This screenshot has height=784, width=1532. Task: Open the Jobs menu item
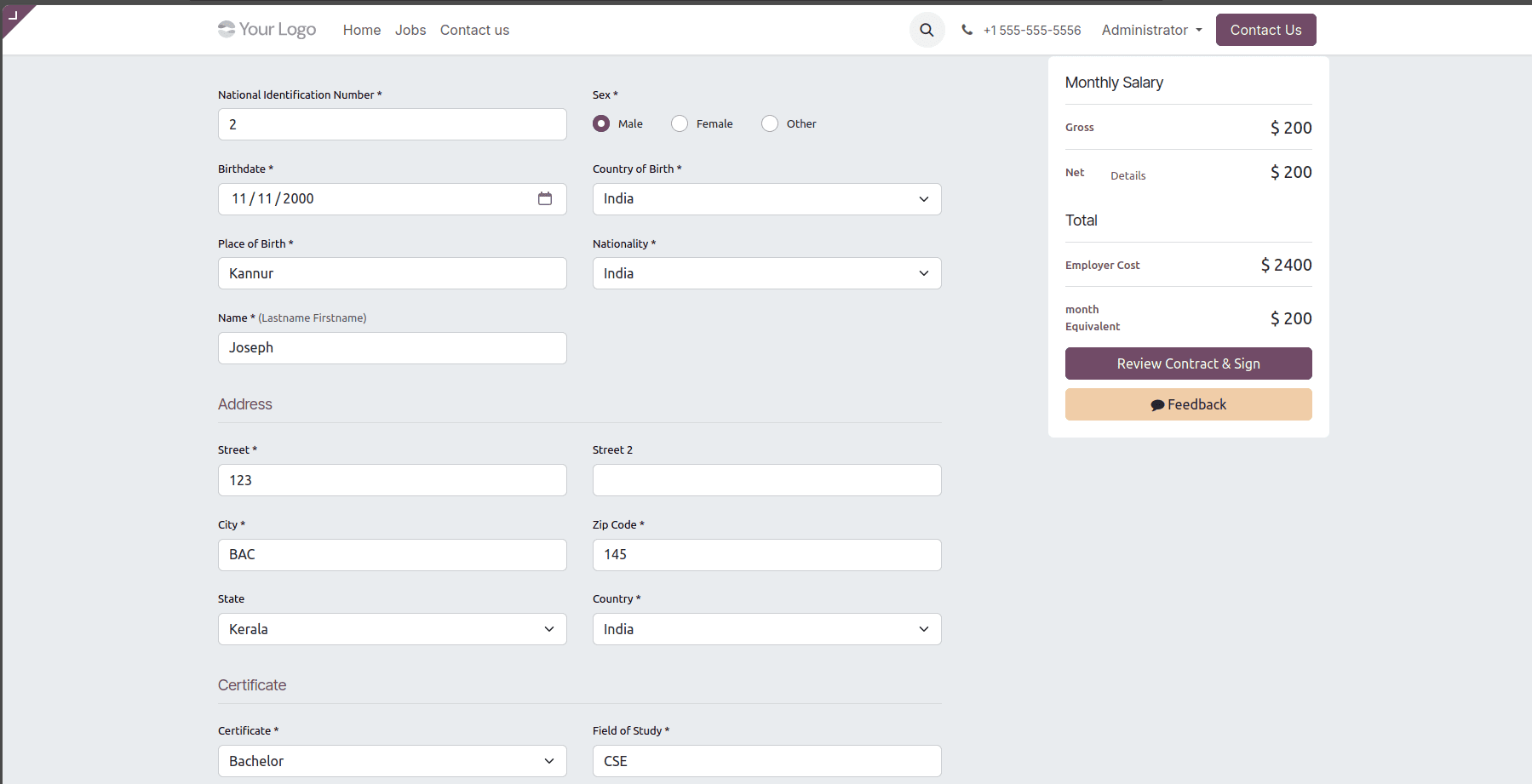click(x=410, y=30)
